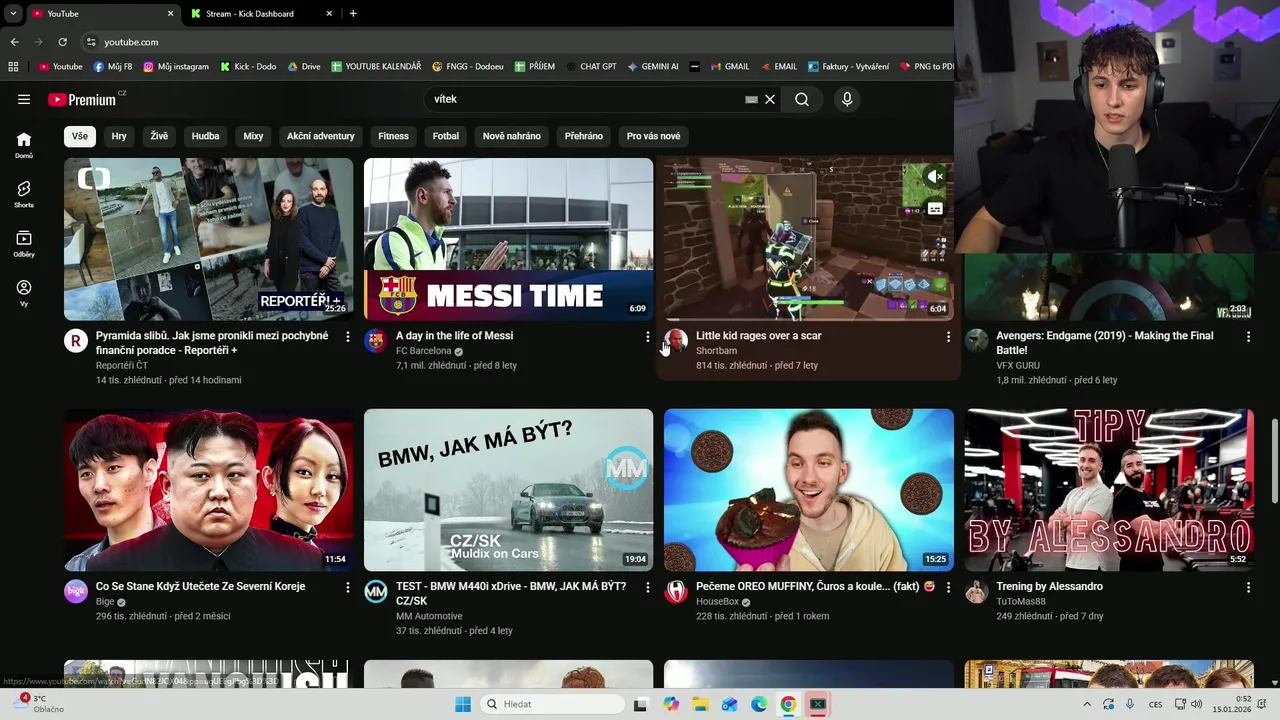Open more options for Avengers: Endgame video

point(1248,337)
